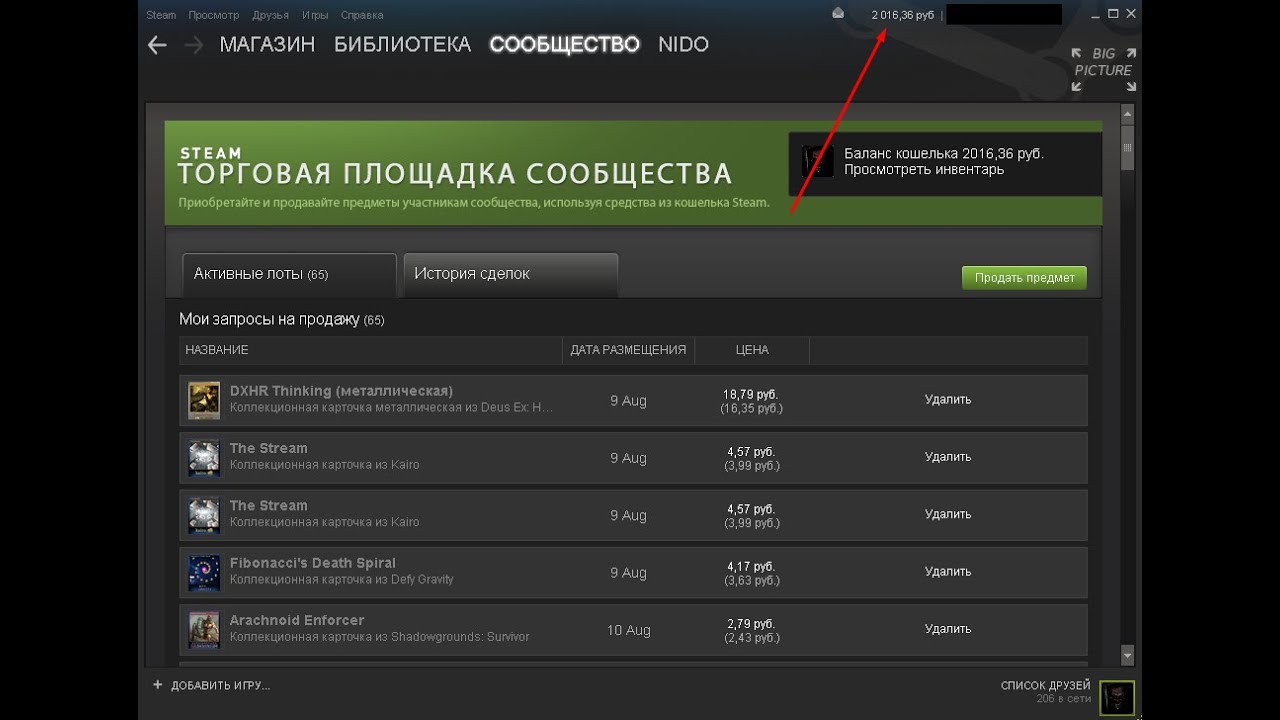Open Arachnoid Enforcer card thumbnail
Image resolution: width=1280 pixels, height=720 pixels.
tap(204, 630)
